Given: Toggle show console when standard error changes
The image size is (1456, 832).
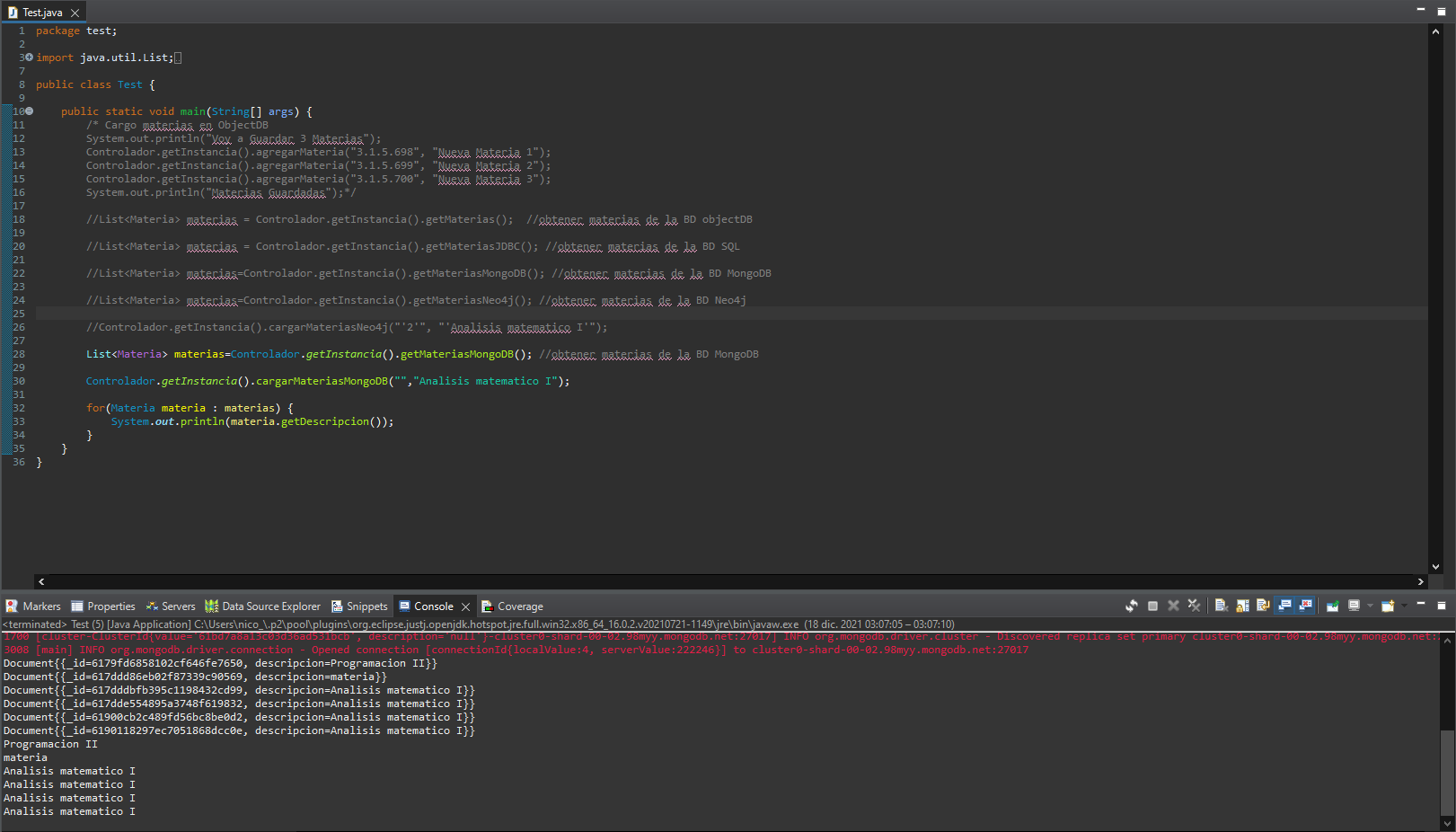Looking at the screenshot, I should [1305, 606].
